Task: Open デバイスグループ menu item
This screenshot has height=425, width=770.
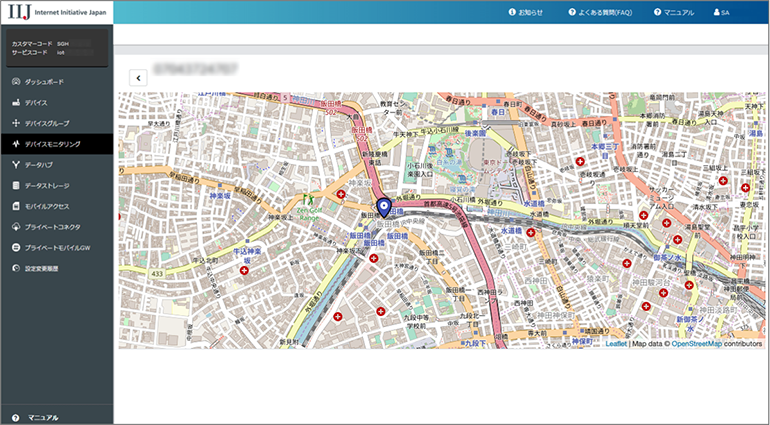Action: point(56,123)
